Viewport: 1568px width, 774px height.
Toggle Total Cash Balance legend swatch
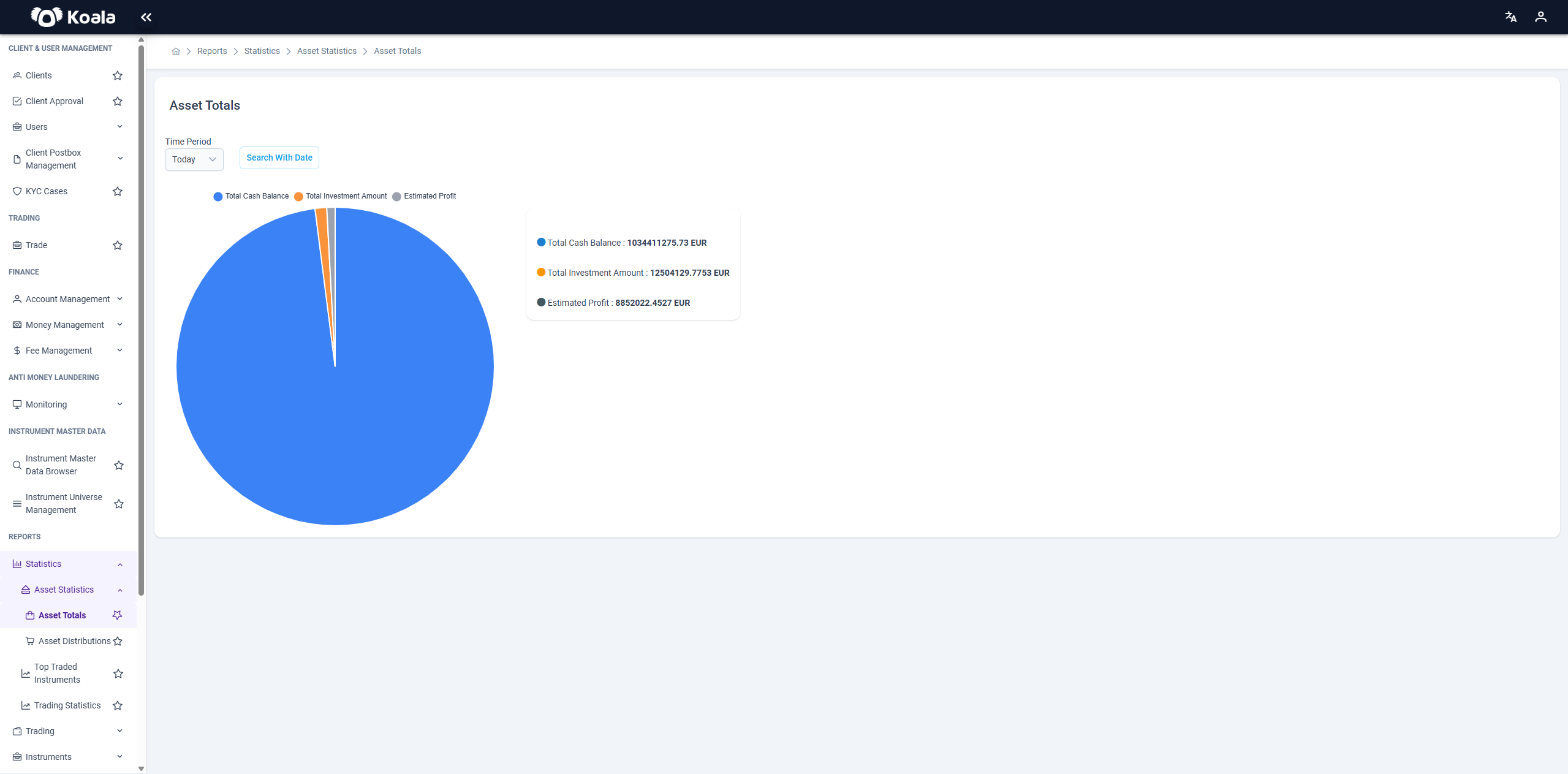218,196
